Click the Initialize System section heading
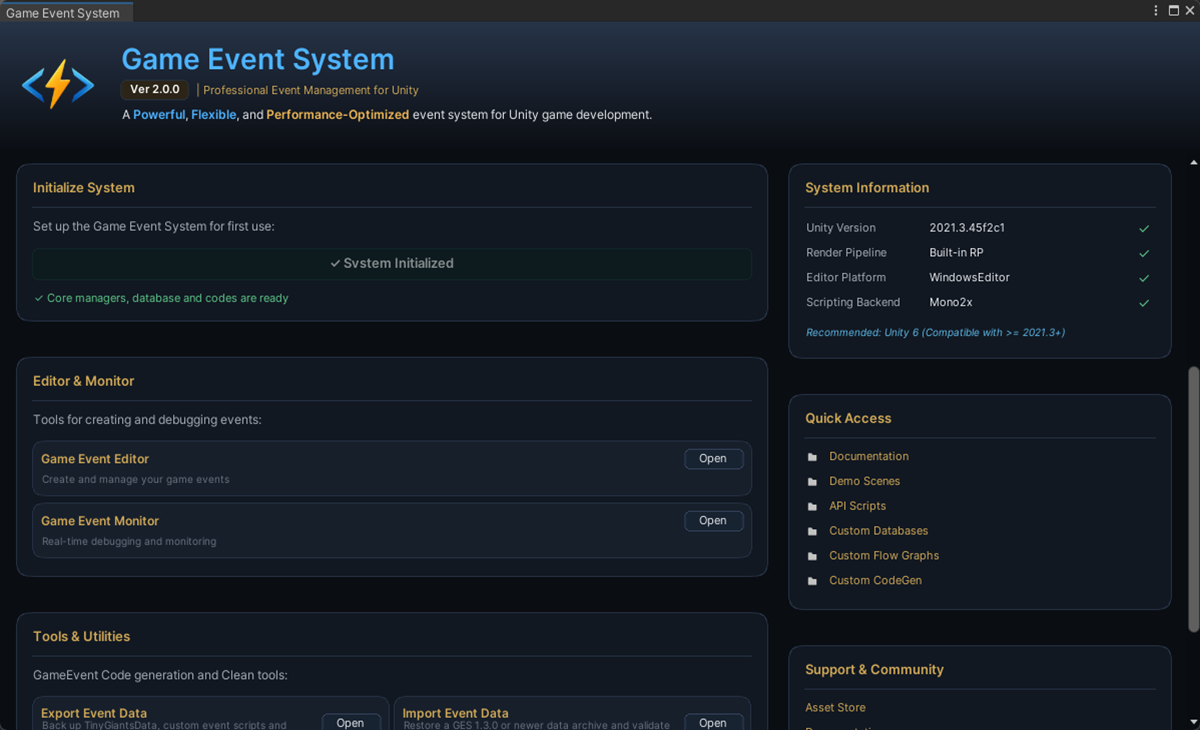 [84, 188]
